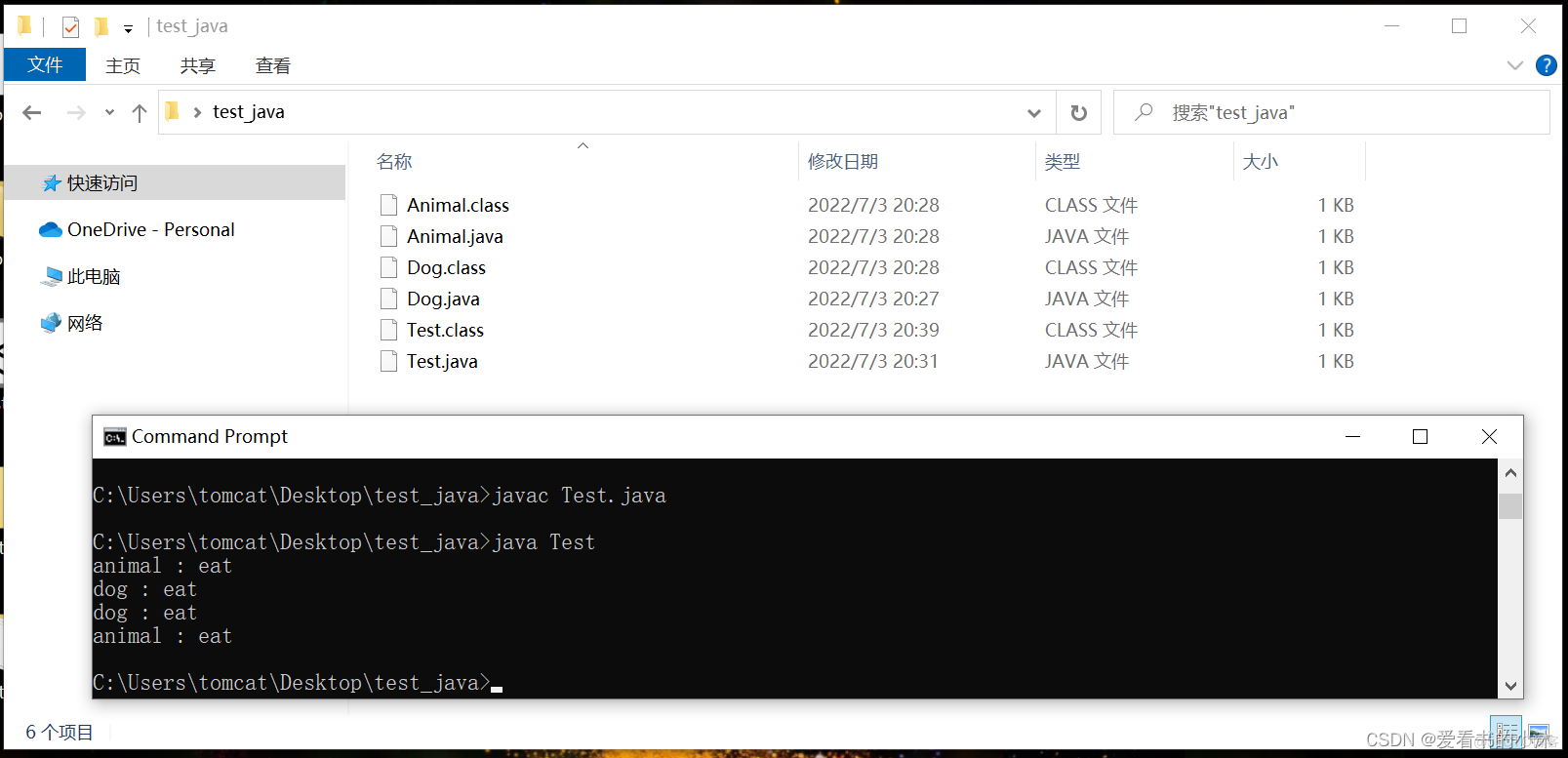This screenshot has width=1568, height=758.
Task: Expand the address bar breadcrumb chevron
Action: (x=197, y=112)
